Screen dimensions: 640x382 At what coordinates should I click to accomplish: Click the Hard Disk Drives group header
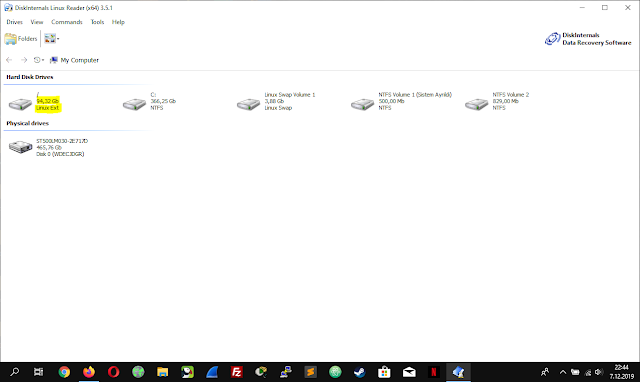pos(30,77)
